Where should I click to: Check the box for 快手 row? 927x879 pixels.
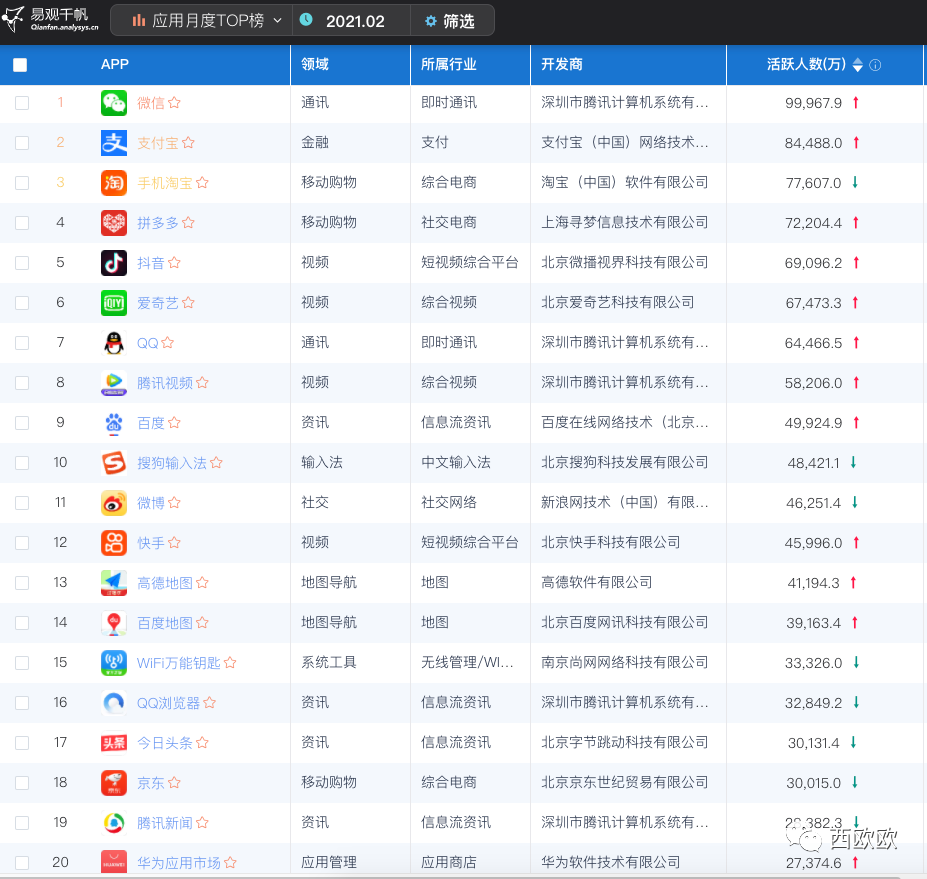22,543
